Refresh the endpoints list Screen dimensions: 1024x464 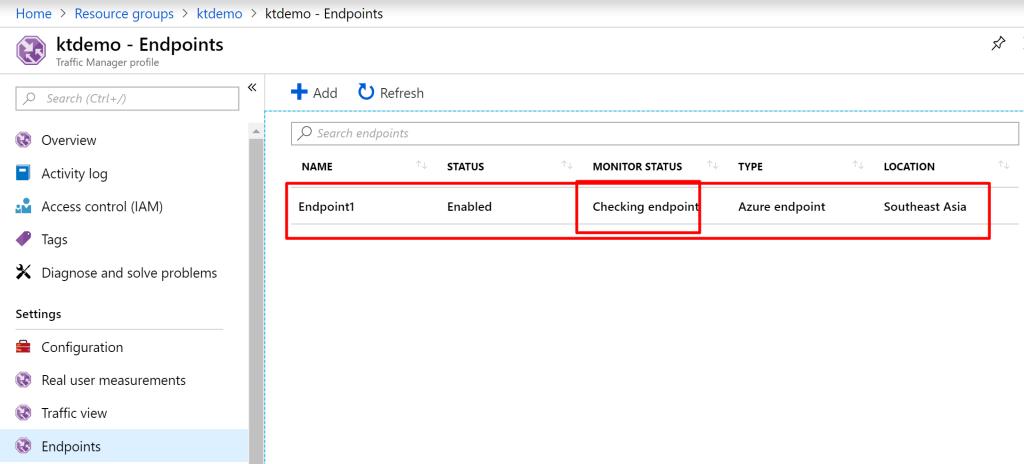[391, 93]
